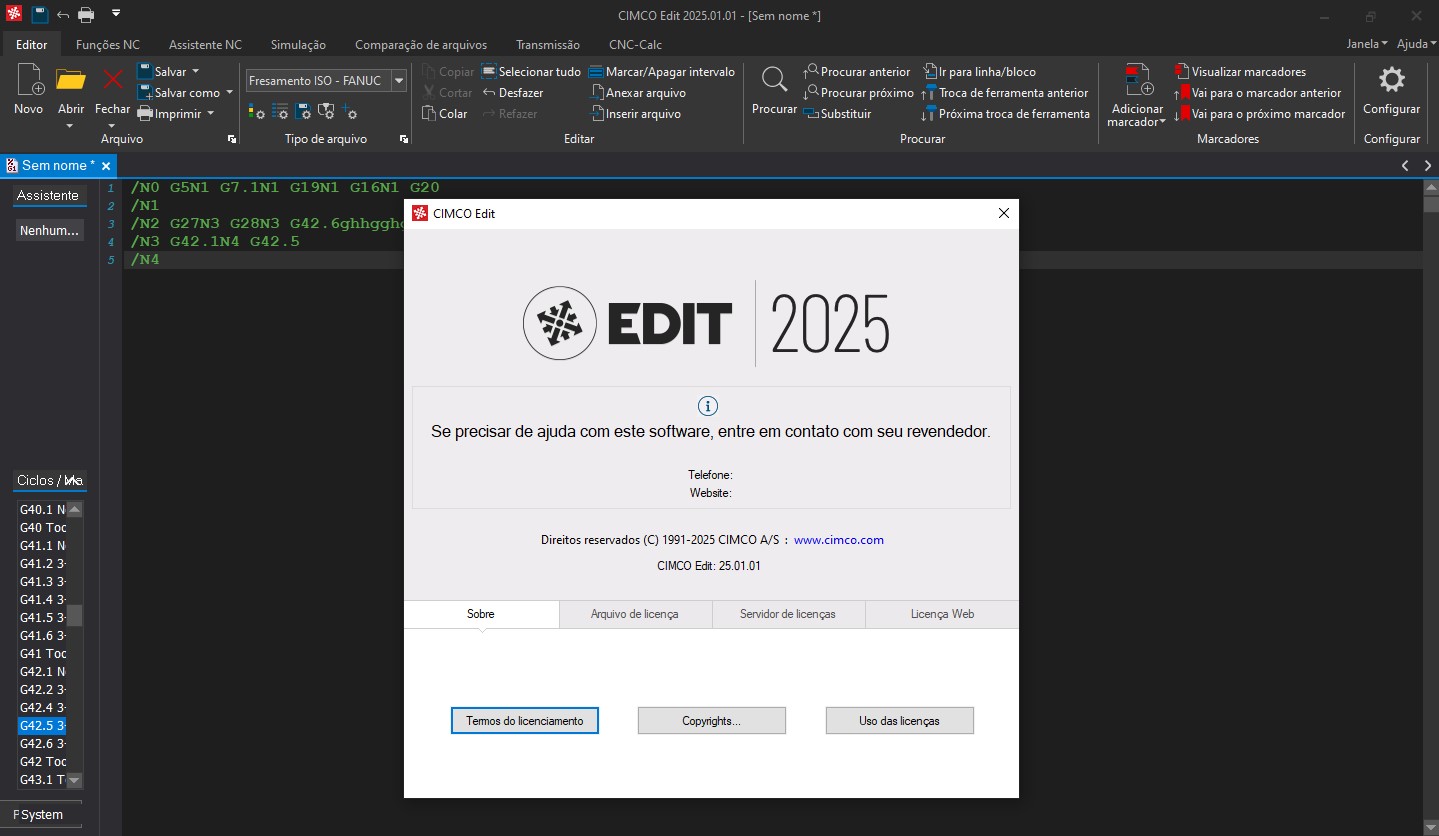The width and height of the screenshot is (1439, 836).
Task: Select the Copiar icon in Editar group
Action: pyautogui.click(x=430, y=71)
